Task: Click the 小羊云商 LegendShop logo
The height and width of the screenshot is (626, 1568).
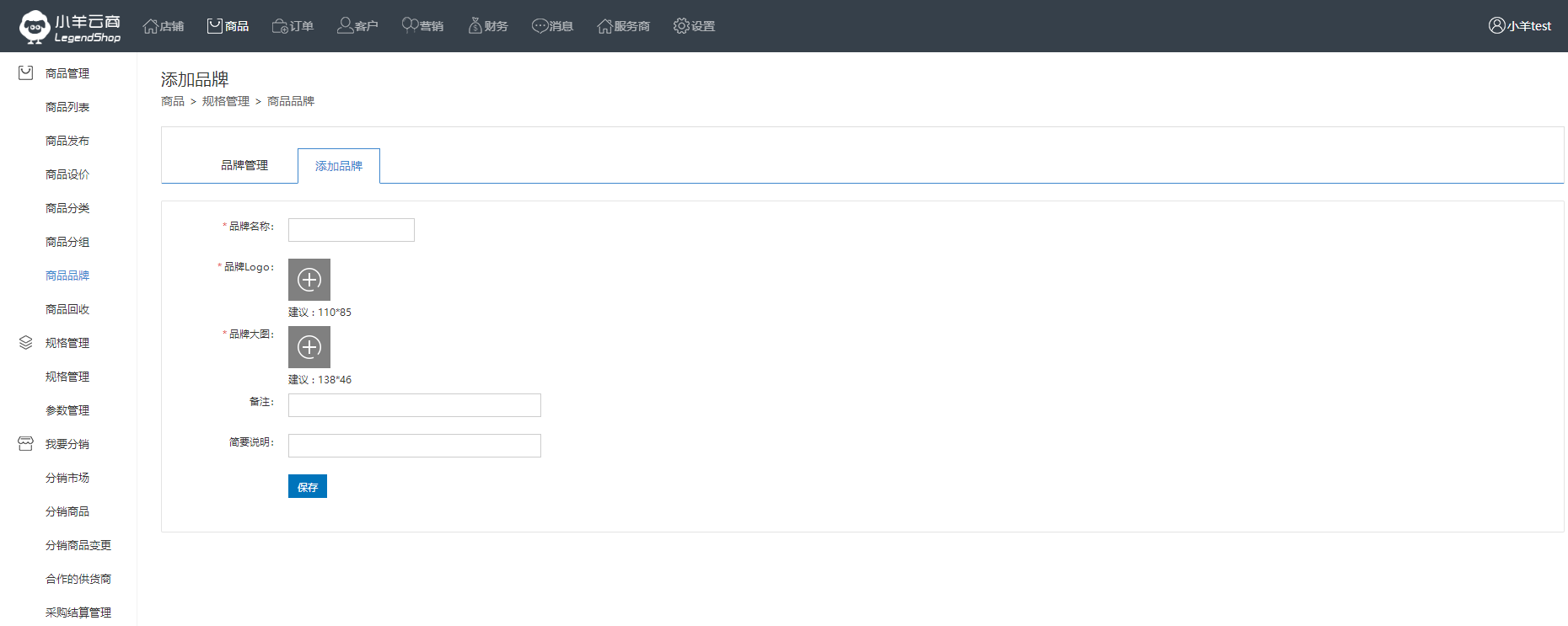Action: [x=70, y=26]
